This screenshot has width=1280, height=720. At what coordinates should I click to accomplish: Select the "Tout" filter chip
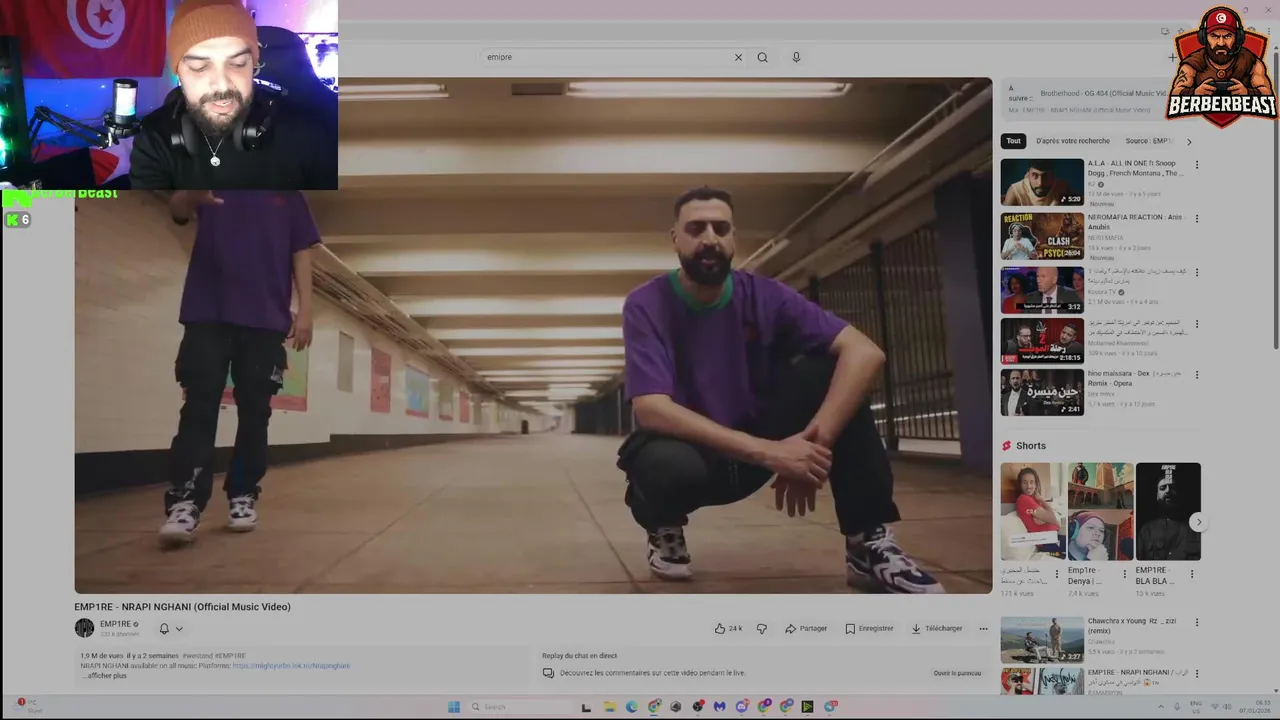1014,141
